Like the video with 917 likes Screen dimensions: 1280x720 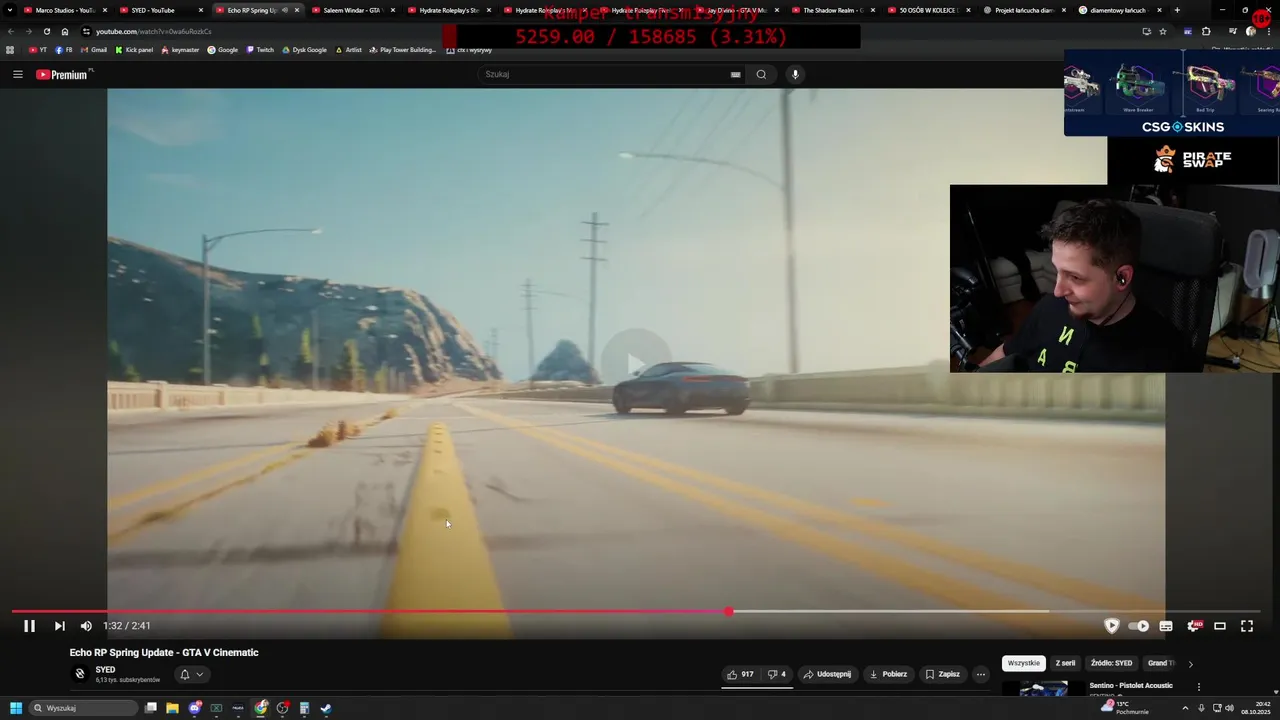tap(740, 674)
